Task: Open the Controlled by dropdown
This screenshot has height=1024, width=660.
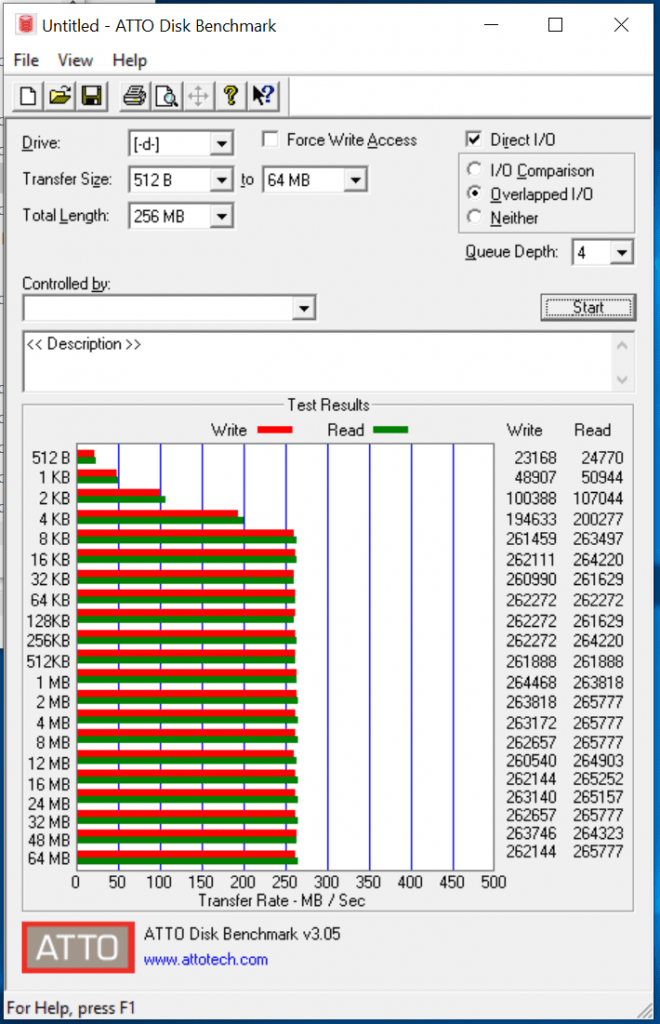Action: (304, 308)
